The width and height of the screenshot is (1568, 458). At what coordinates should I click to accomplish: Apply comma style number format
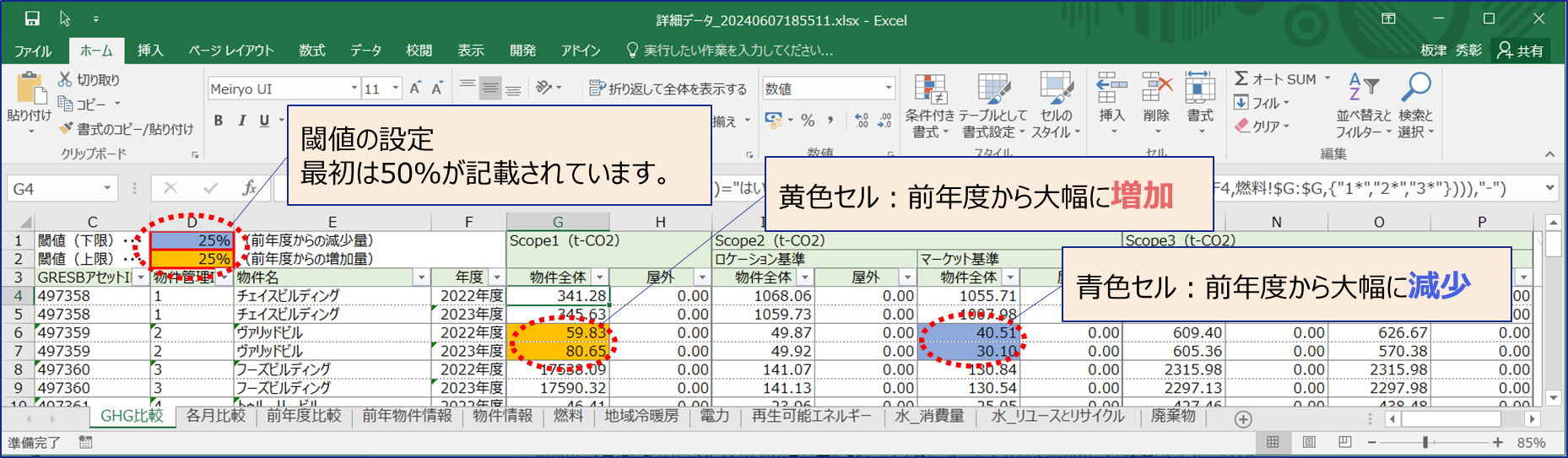coord(830,120)
